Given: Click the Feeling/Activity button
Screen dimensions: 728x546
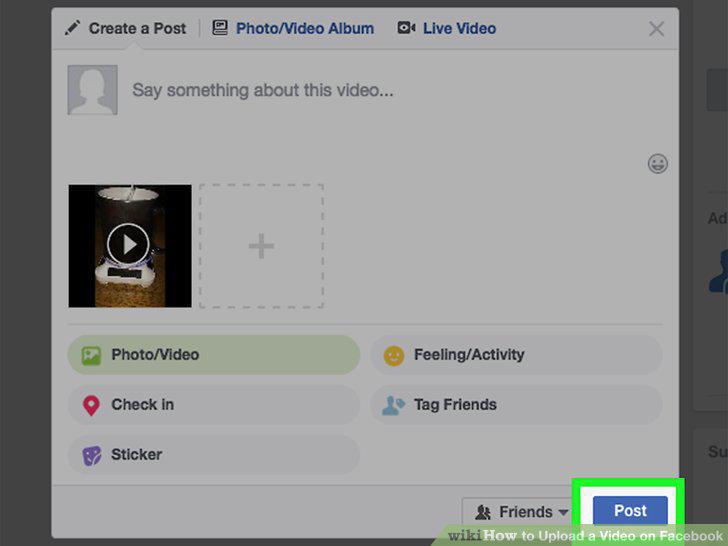Looking at the screenshot, I should pyautogui.click(x=516, y=355).
